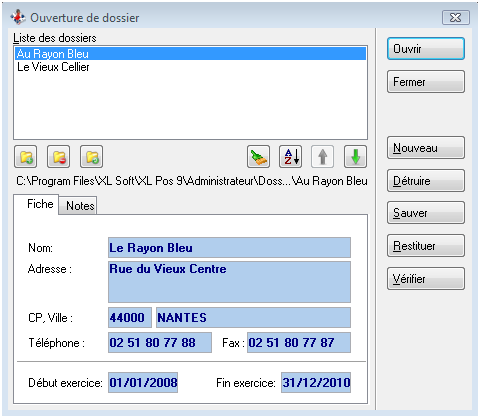Move dossier up with grey arrow
Viewport: 480px width, 418px height.
click(x=322, y=156)
